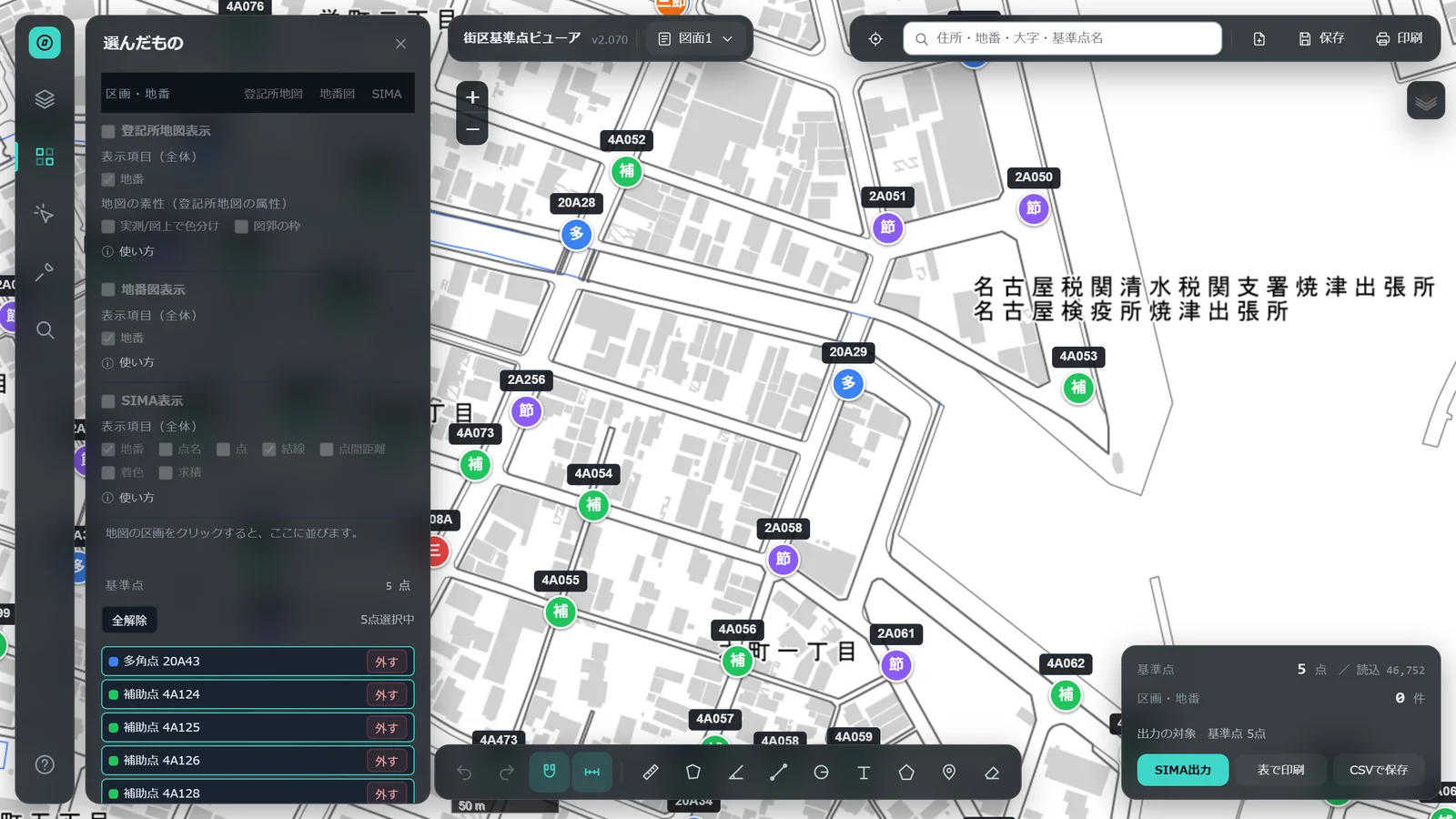Open the layers icon in left sidebar

tap(45, 99)
